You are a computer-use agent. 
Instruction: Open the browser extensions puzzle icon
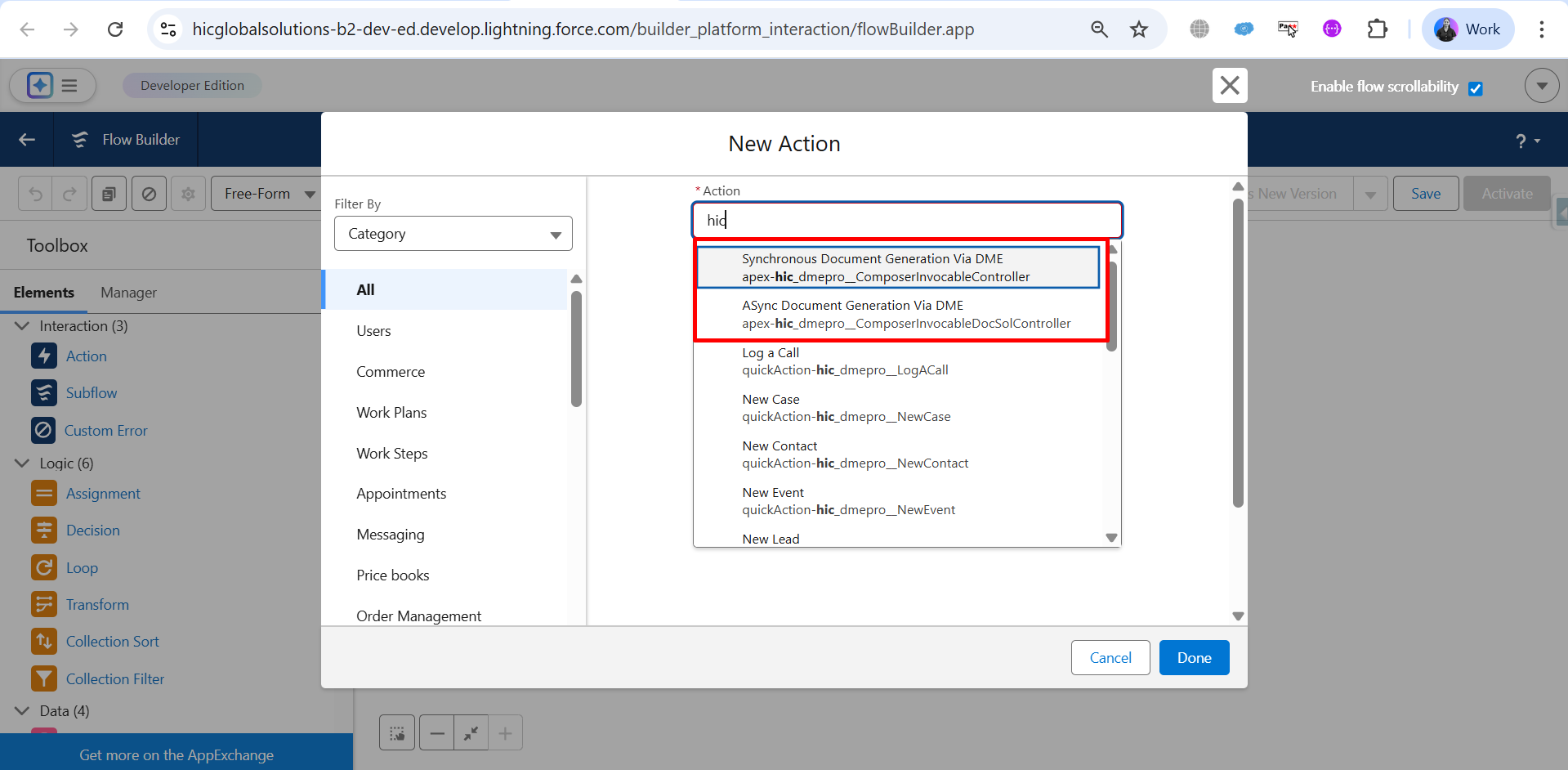pos(1377,29)
